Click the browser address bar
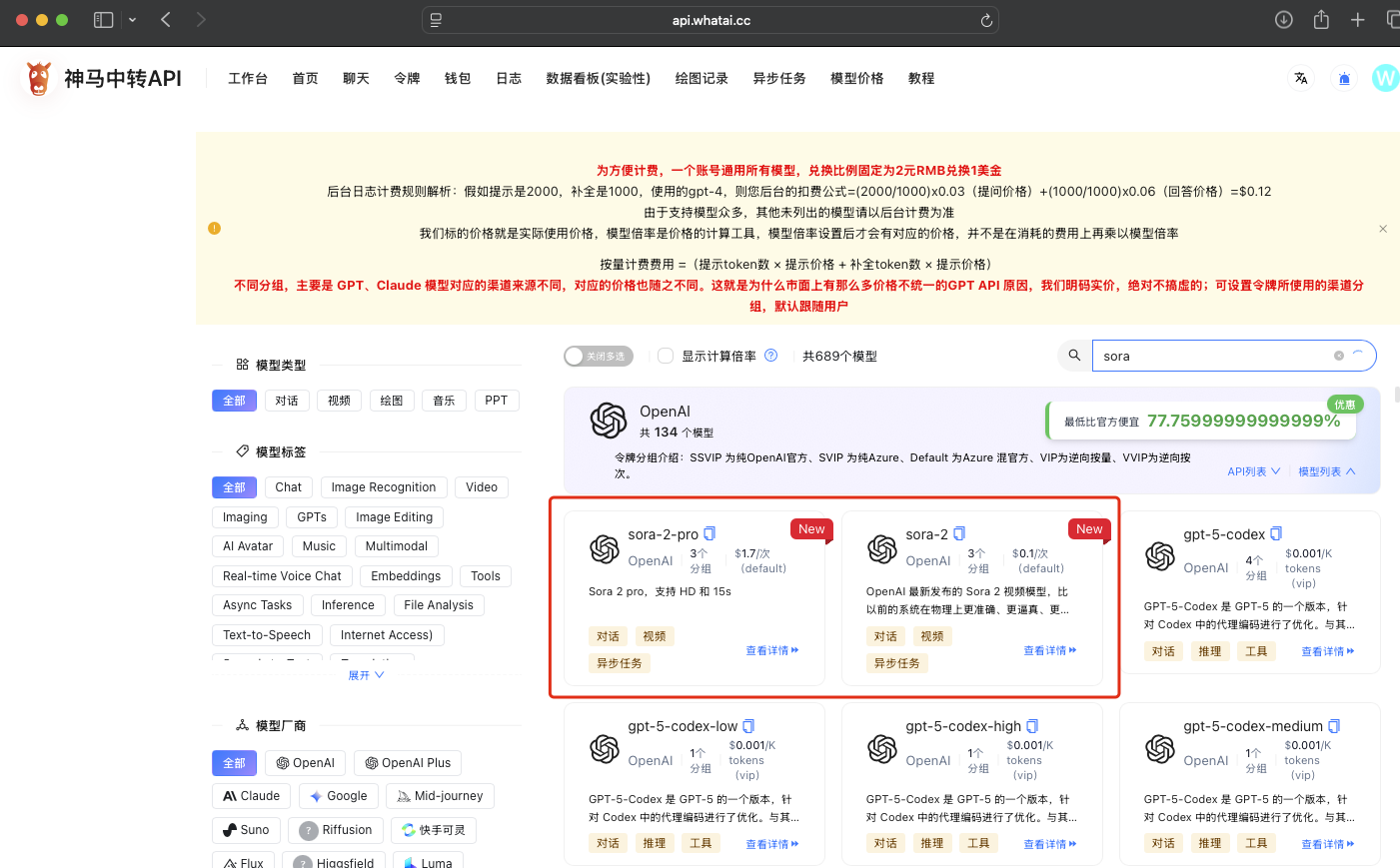1400x868 pixels. 710,20
